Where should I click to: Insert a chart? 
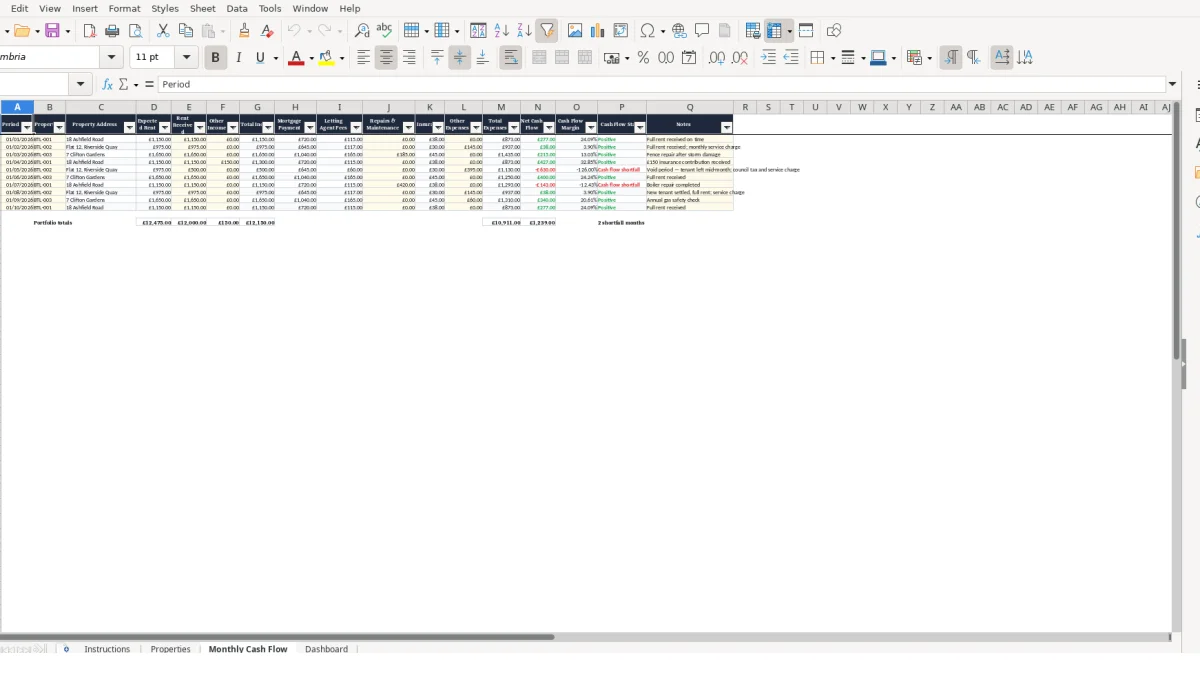coord(598,31)
